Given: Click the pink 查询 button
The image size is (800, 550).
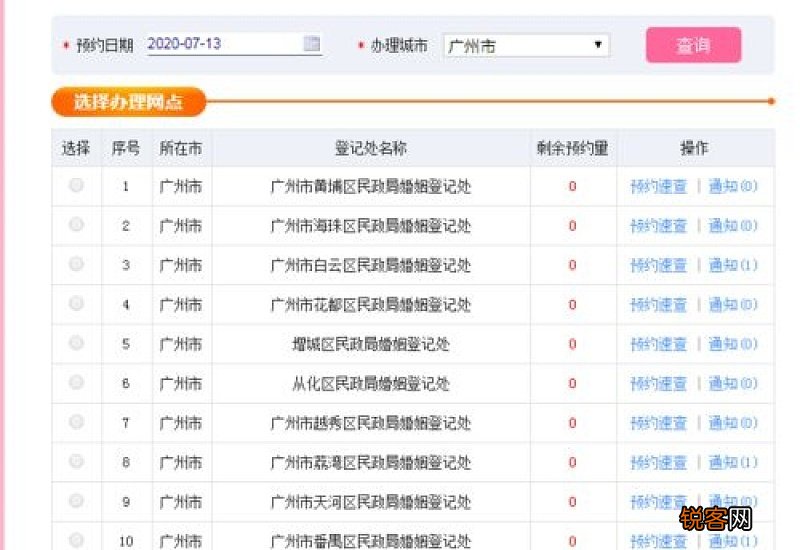Looking at the screenshot, I should click(x=693, y=45).
